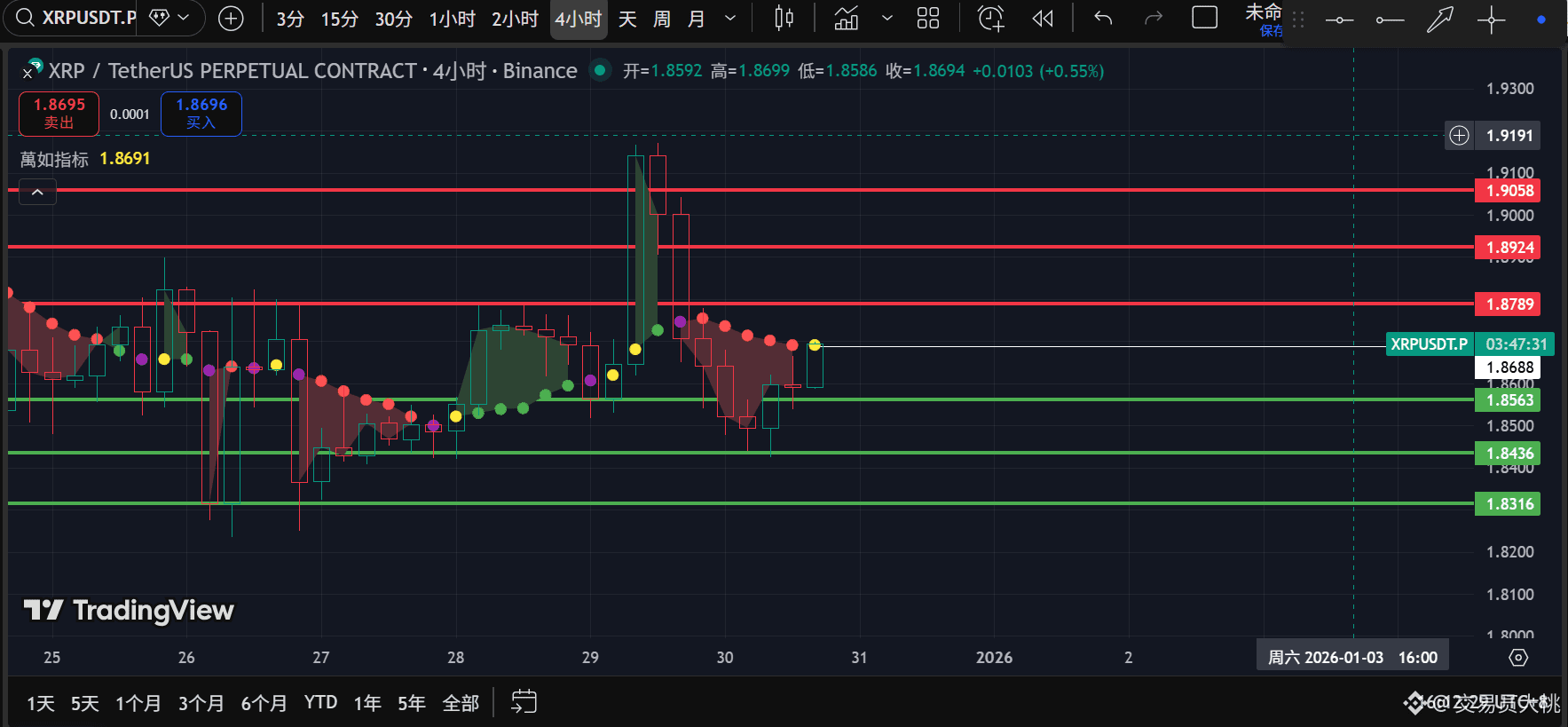
Task: Set range to 全部
Action: pyautogui.click(x=461, y=703)
